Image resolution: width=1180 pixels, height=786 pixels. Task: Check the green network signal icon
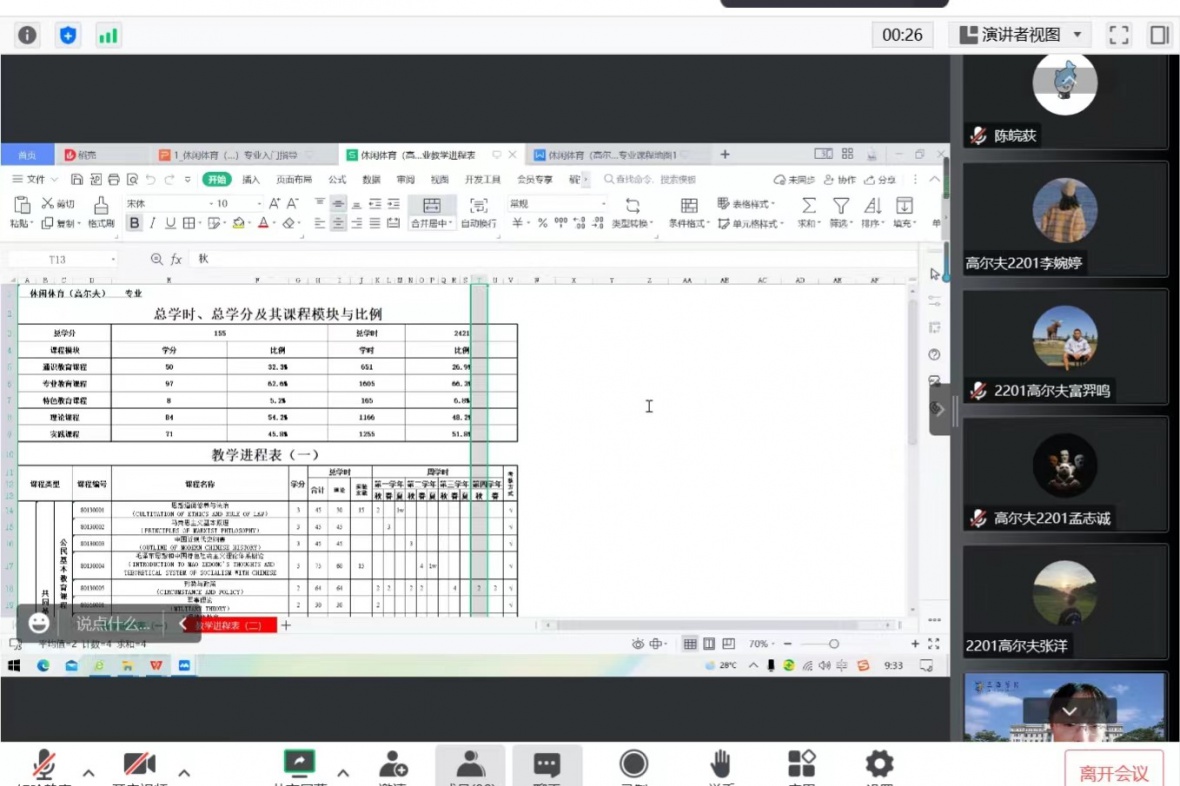point(108,36)
